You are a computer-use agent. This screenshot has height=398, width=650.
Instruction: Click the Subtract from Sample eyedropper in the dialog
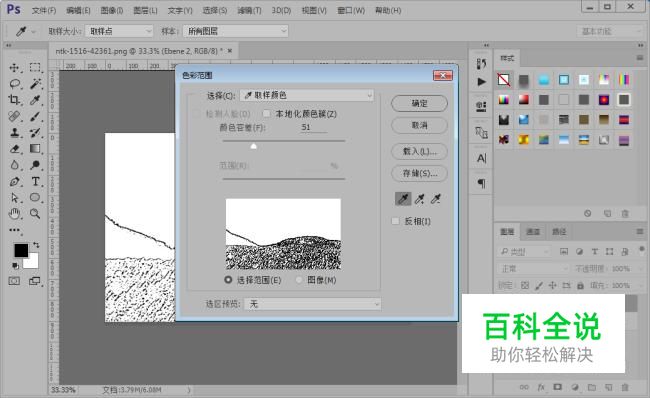[x=436, y=199]
